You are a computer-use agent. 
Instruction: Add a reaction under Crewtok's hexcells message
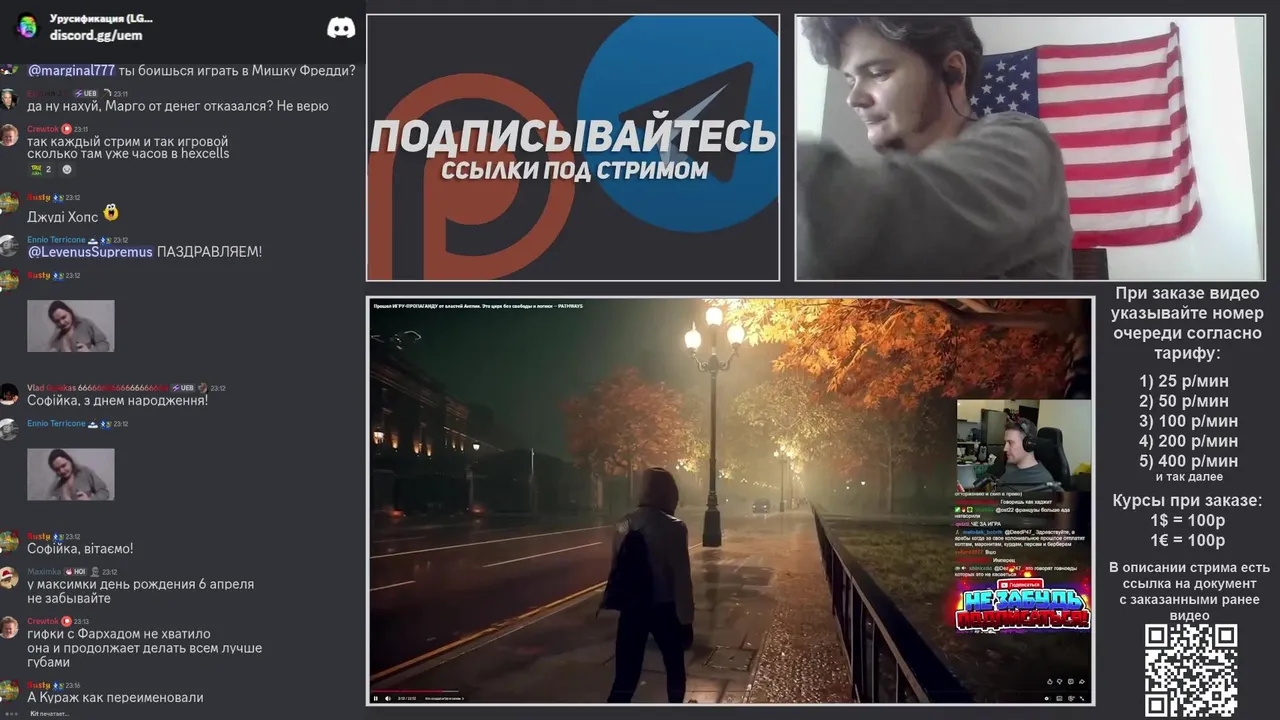(67, 169)
